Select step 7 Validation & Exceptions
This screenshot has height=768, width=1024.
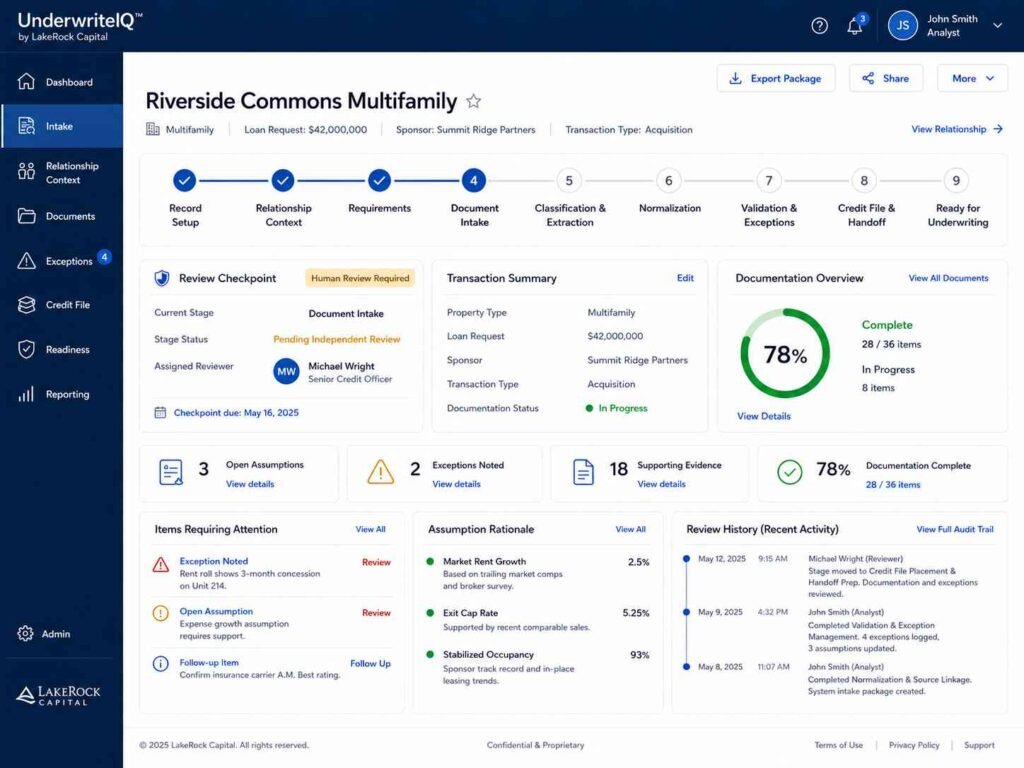tap(769, 180)
